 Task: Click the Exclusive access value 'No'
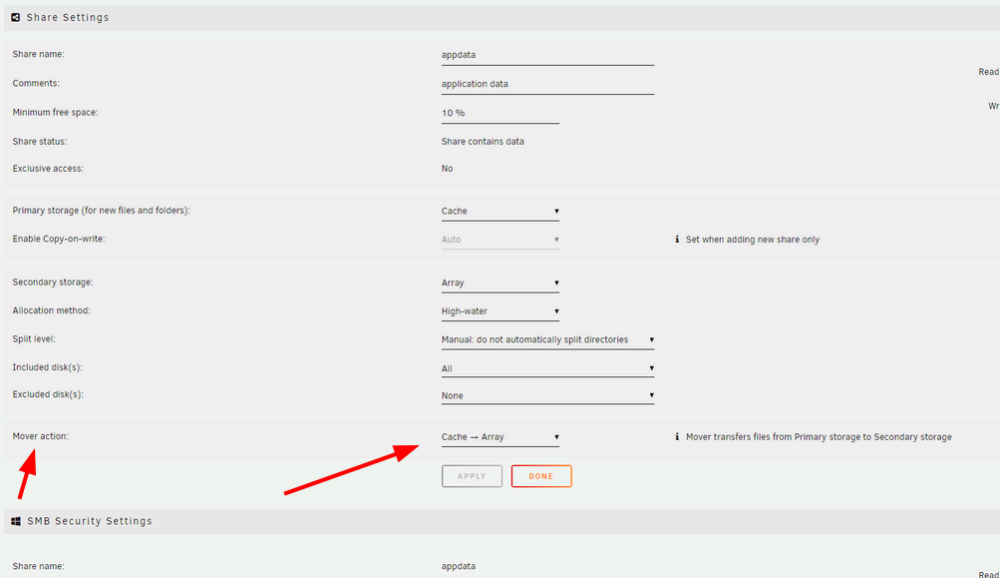pyautogui.click(x=447, y=168)
